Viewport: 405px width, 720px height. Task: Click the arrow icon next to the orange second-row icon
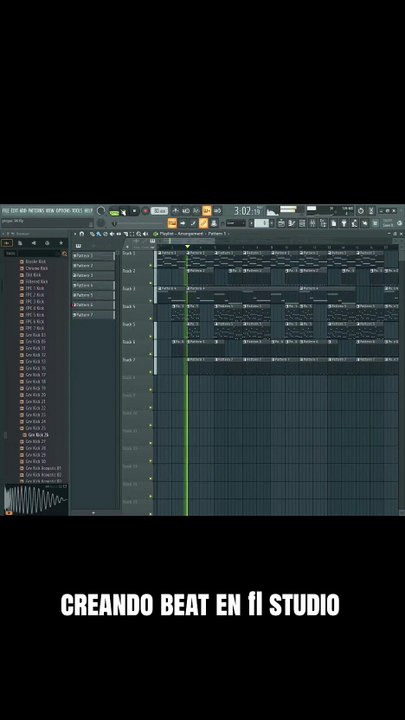pyautogui.click(x=183, y=223)
